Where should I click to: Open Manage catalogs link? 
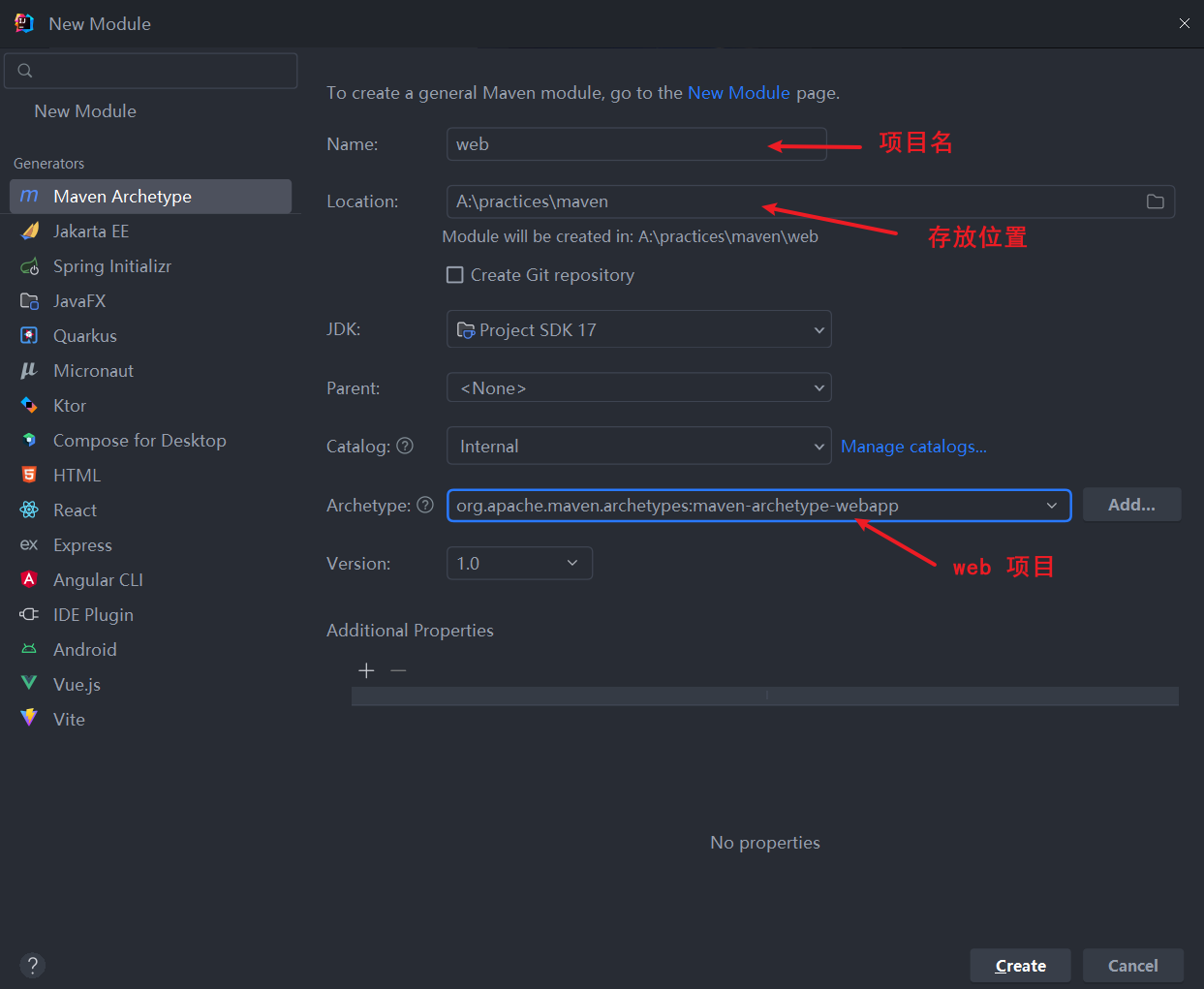pyautogui.click(x=913, y=447)
